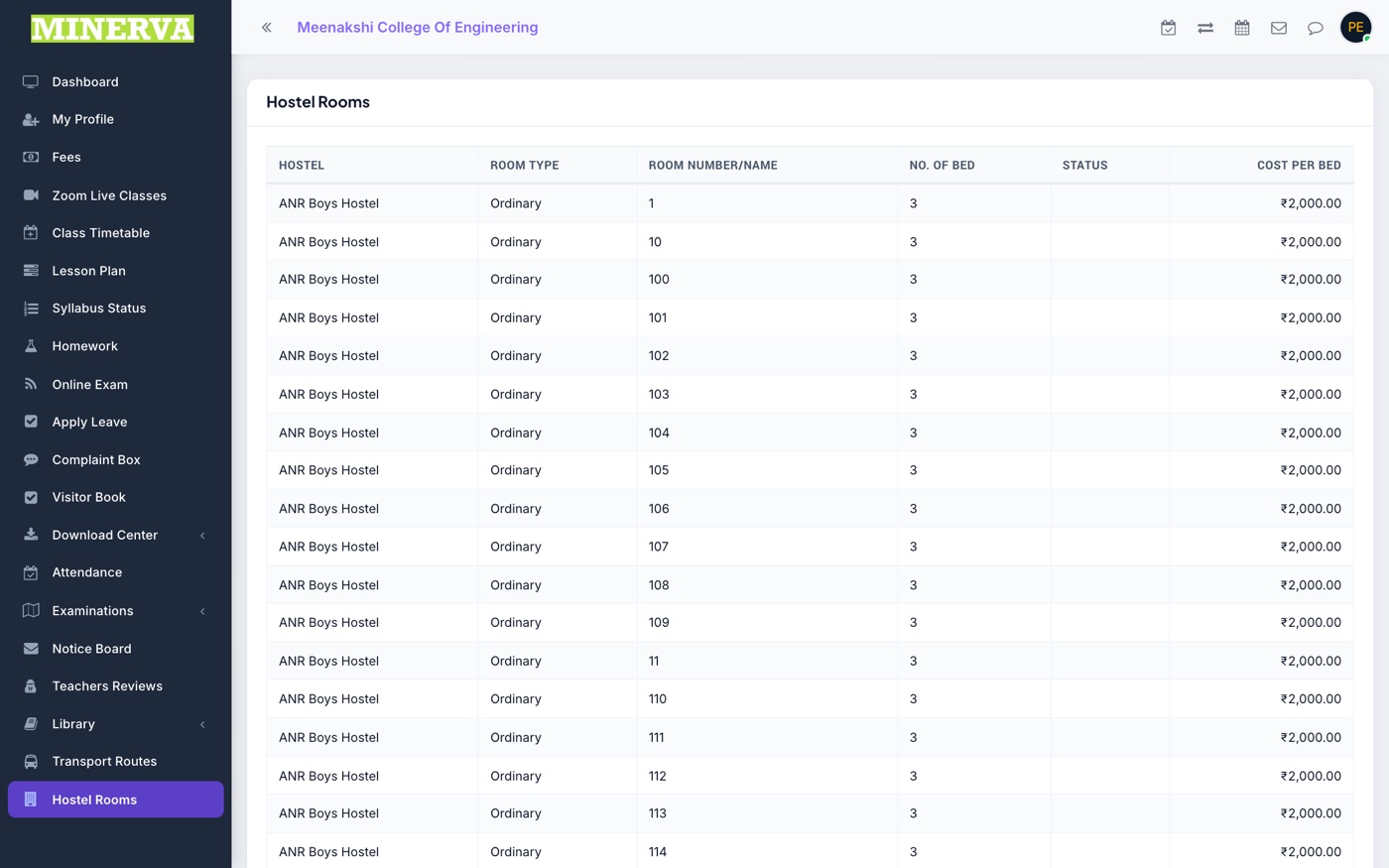
Task: Click the Teachers Reviews icon
Action: point(31,686)
